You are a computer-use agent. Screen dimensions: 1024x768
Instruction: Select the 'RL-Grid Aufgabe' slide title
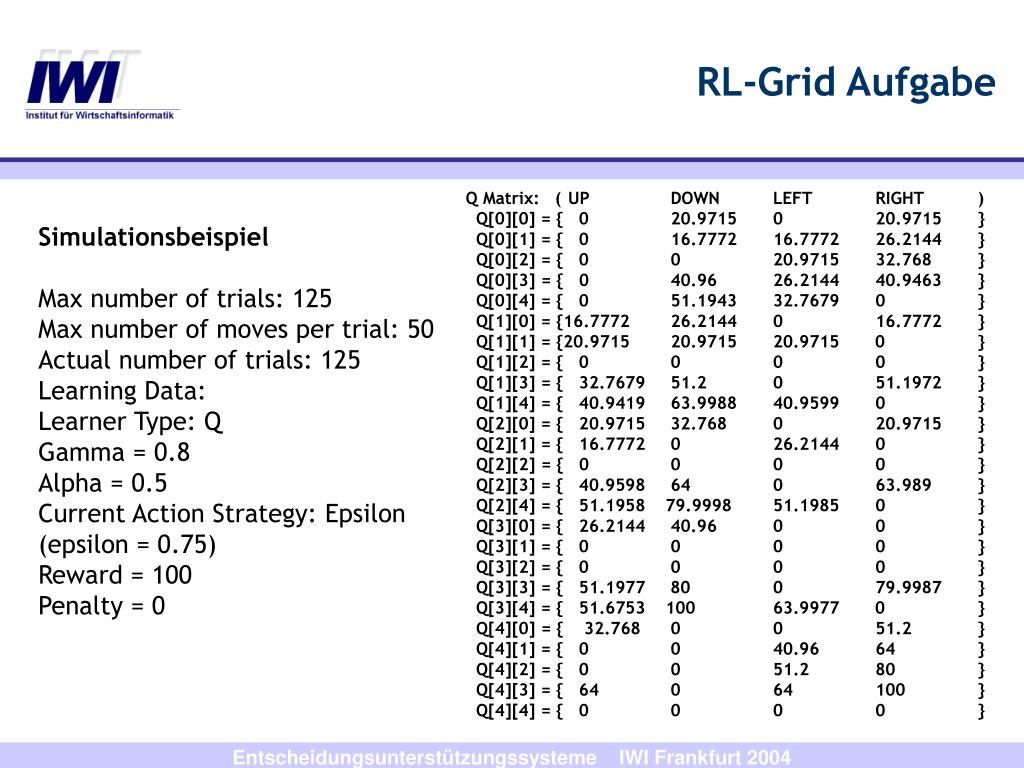point(846,84)
